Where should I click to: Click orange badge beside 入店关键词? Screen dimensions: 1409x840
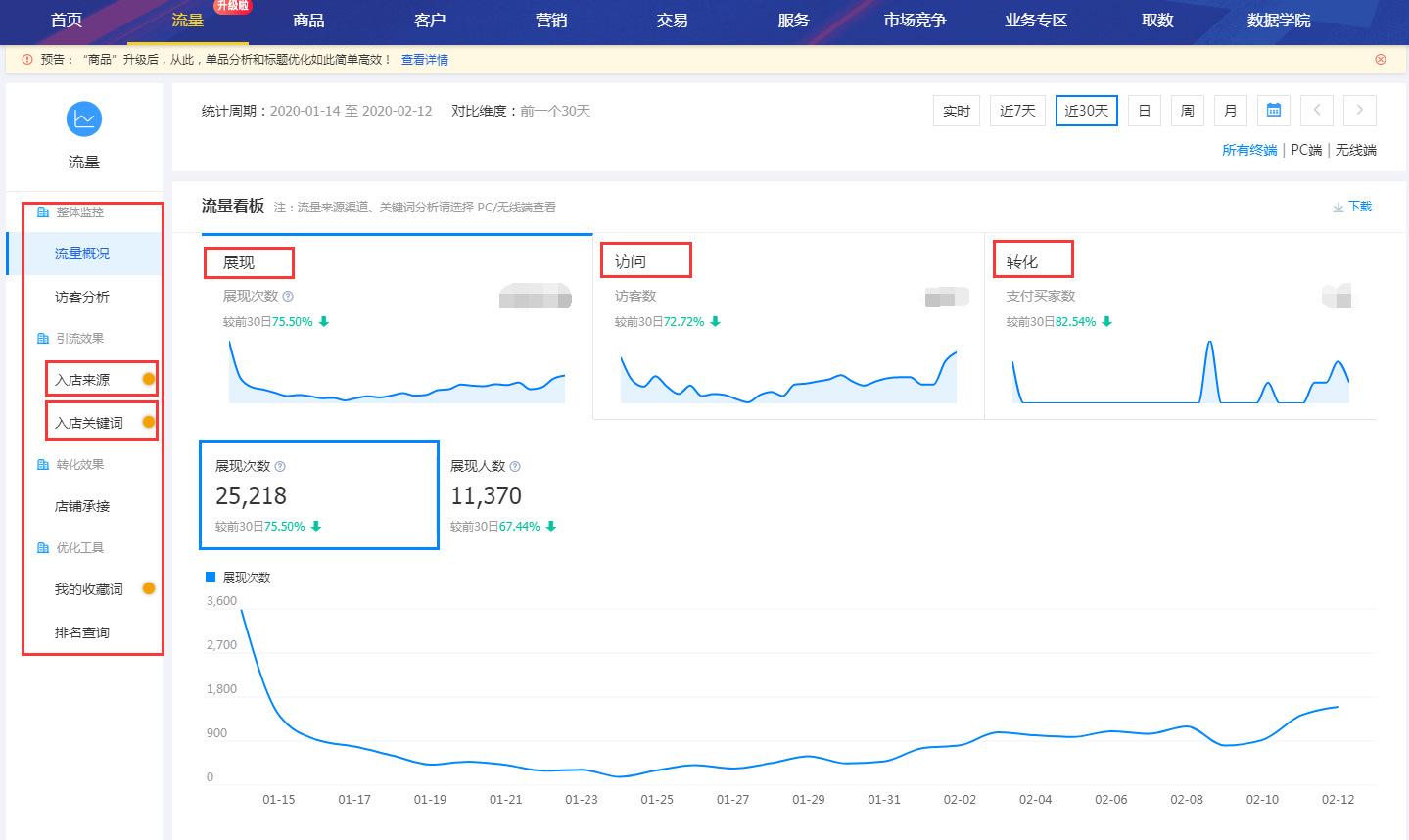149,422
